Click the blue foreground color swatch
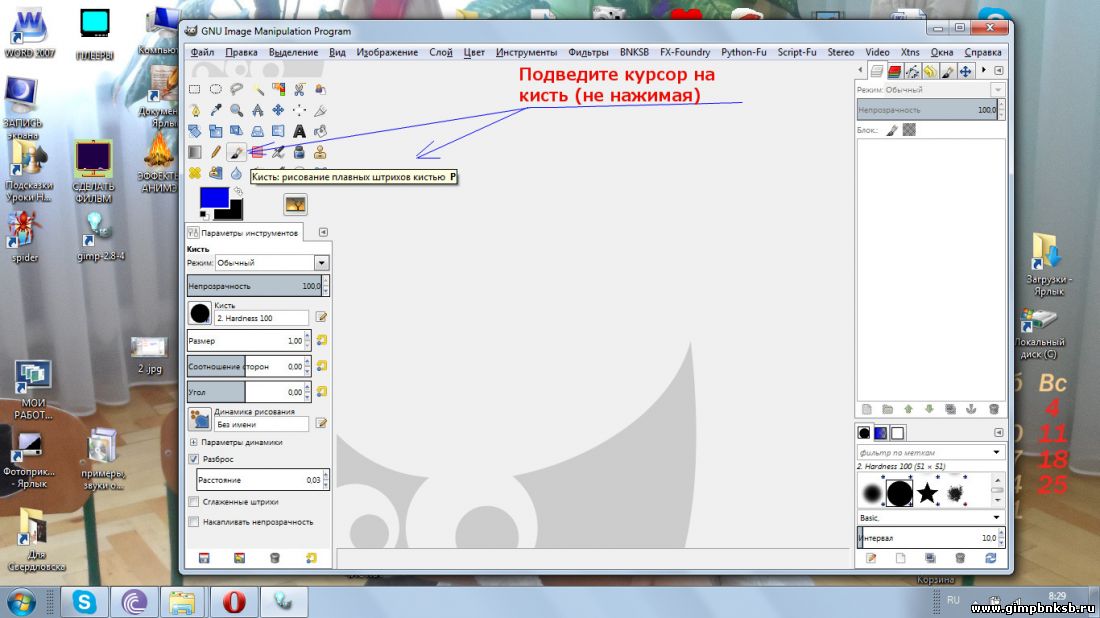1100x618 pixels. tap(214, 197)
